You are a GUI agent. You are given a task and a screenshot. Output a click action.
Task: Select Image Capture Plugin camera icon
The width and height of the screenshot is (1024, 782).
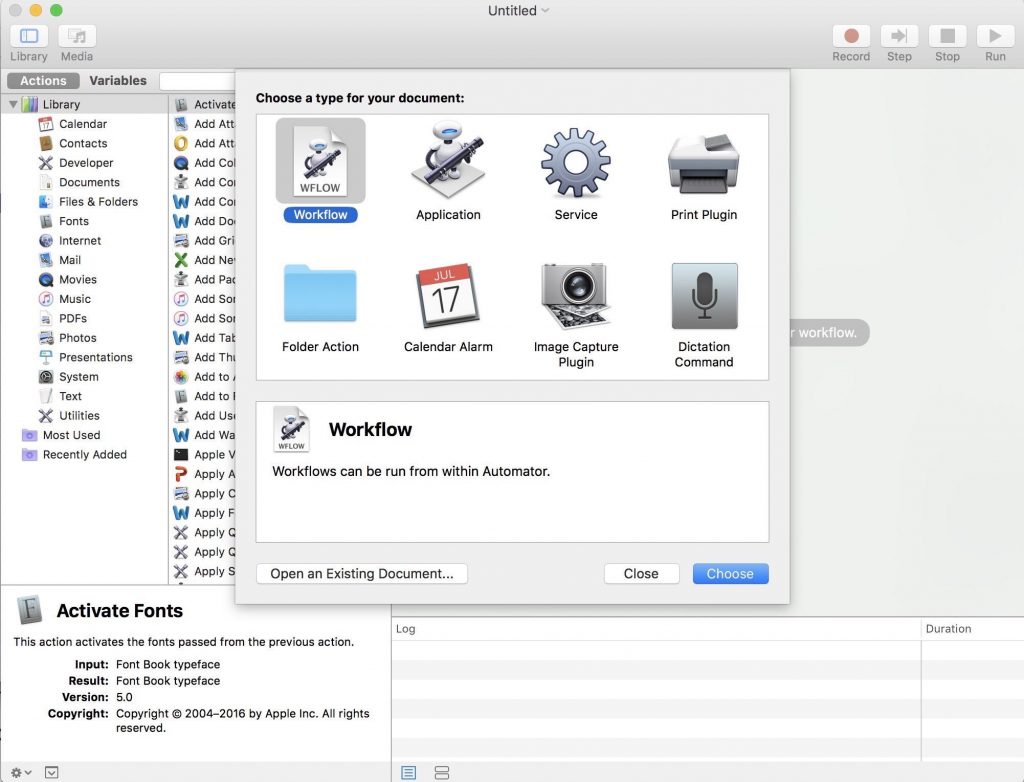coord(575,295)
